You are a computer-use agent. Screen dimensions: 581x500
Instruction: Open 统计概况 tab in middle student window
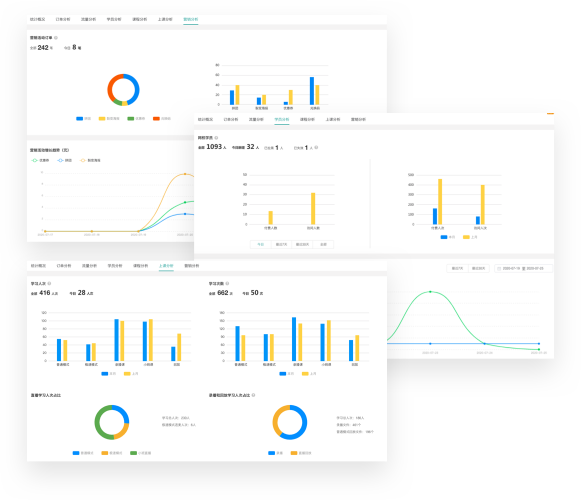click(205, 119)
